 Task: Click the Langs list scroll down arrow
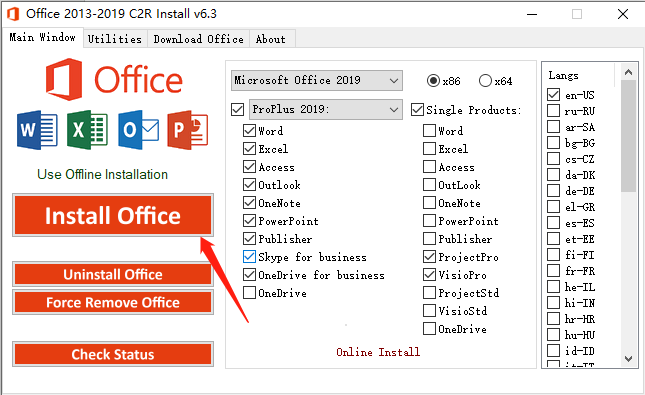[x=629, y=359]
